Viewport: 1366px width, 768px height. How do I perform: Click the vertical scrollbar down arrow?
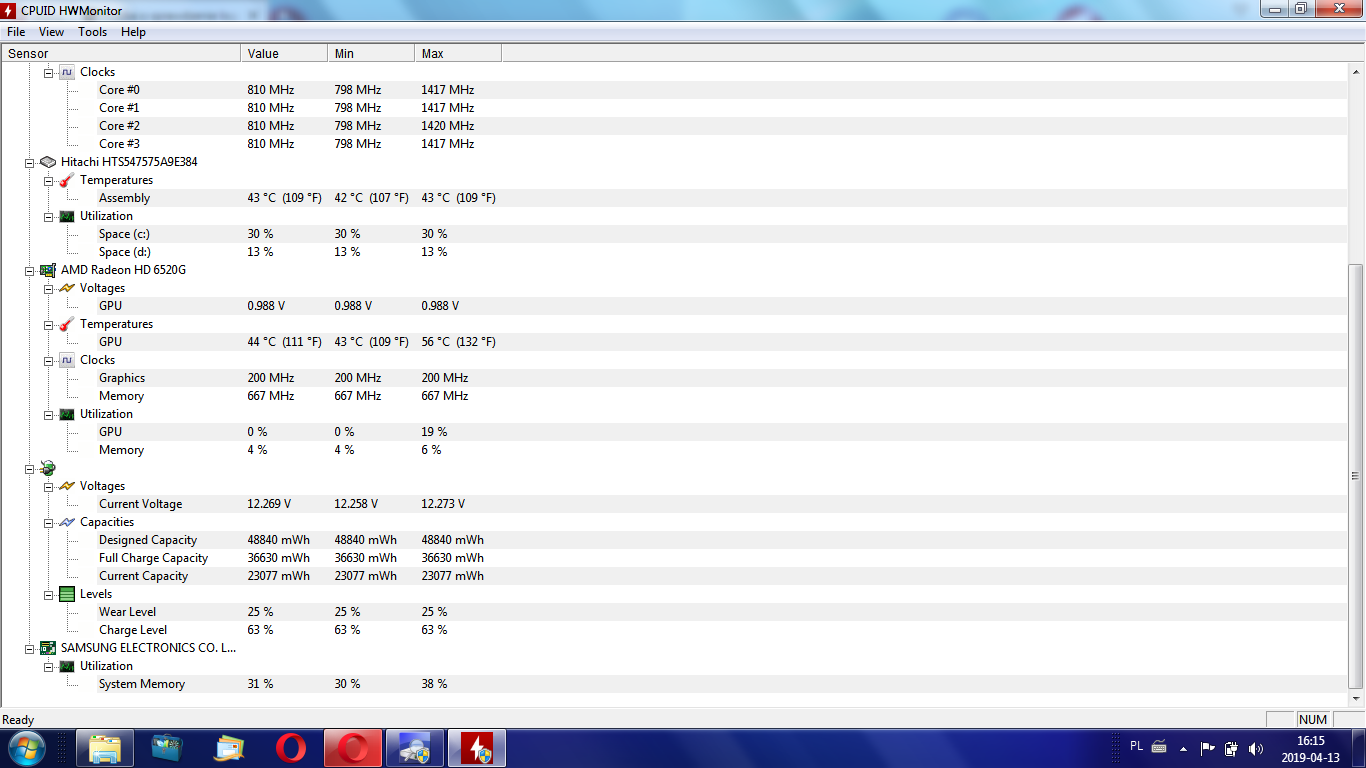[x=1356, y=700]
